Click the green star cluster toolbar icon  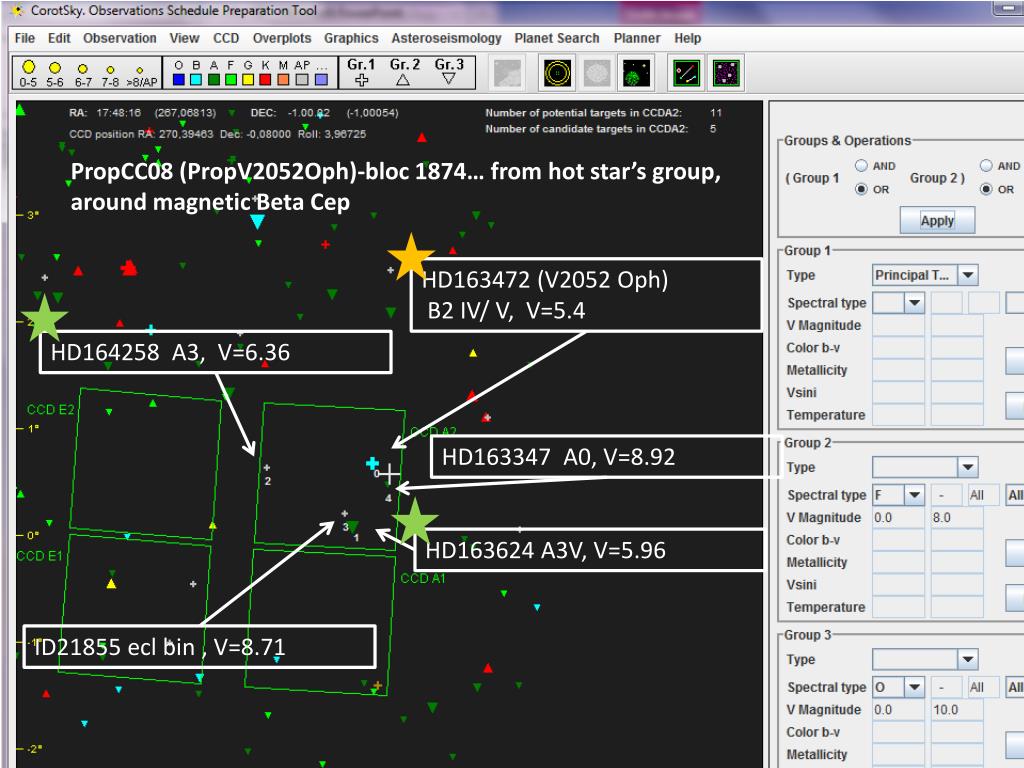pyautogui.click(x=637, y=72)
